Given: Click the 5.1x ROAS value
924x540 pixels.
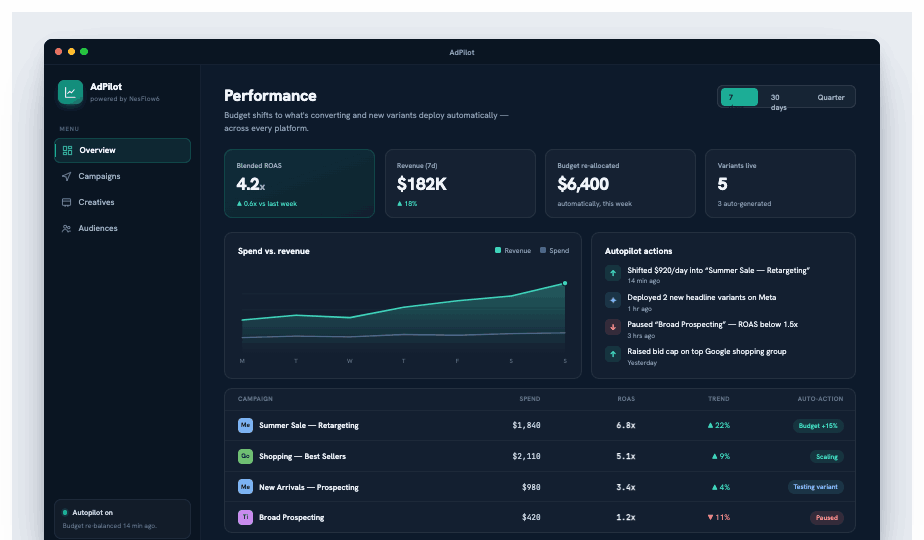Looking at the screenshot, I should (626, 456).
